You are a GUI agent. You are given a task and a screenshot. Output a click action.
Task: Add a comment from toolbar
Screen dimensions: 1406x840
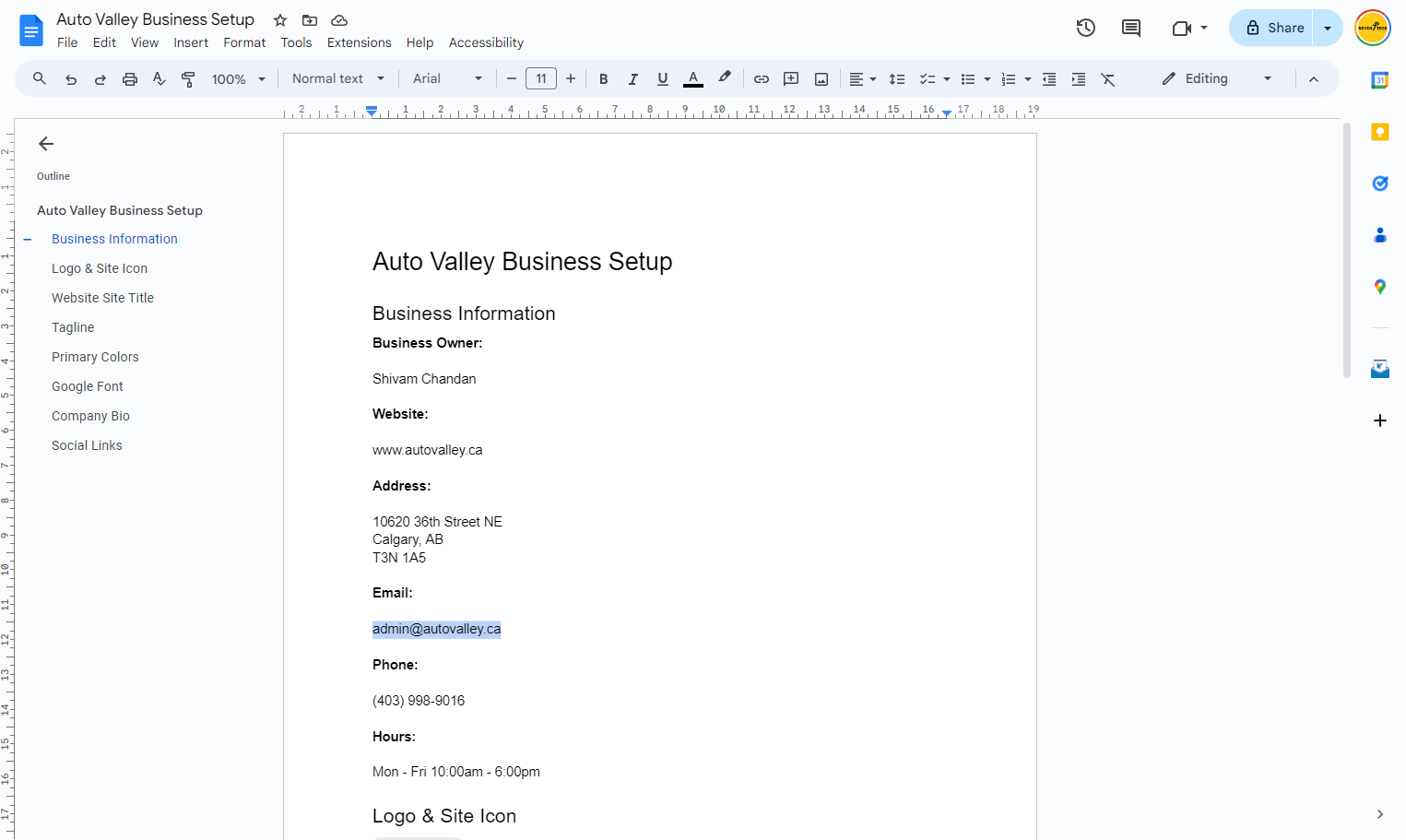click(x=791, y=79)
